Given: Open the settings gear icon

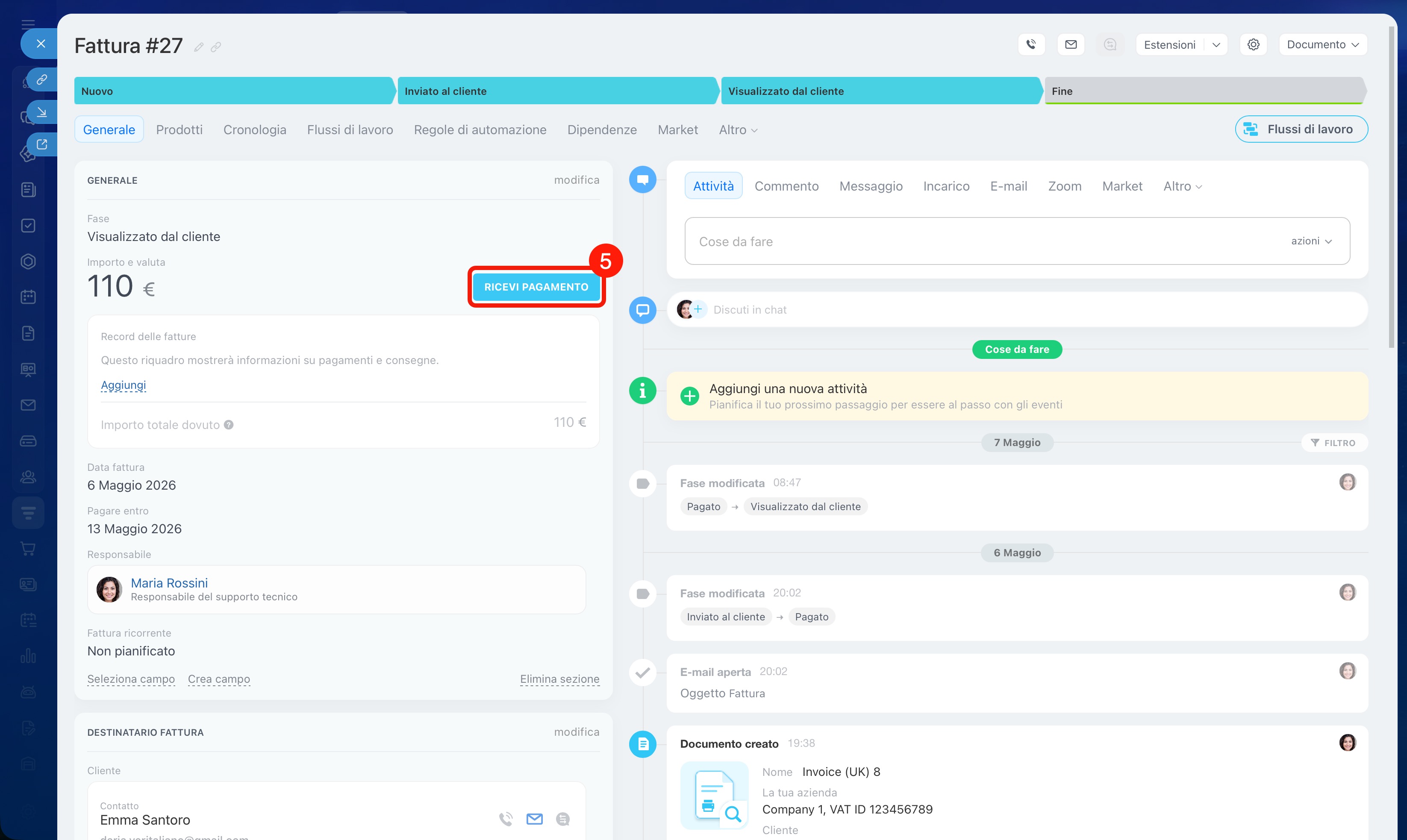Looking at the screenshot, I should 1253,44.
